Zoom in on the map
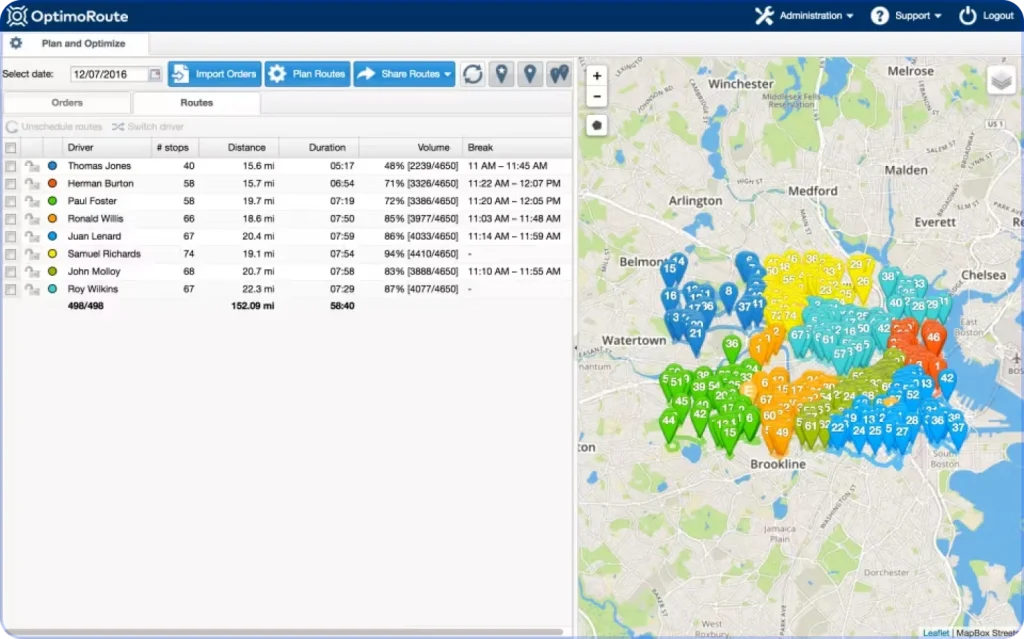Viewport: 1024px width, 639px height. (x=597, y=76)
